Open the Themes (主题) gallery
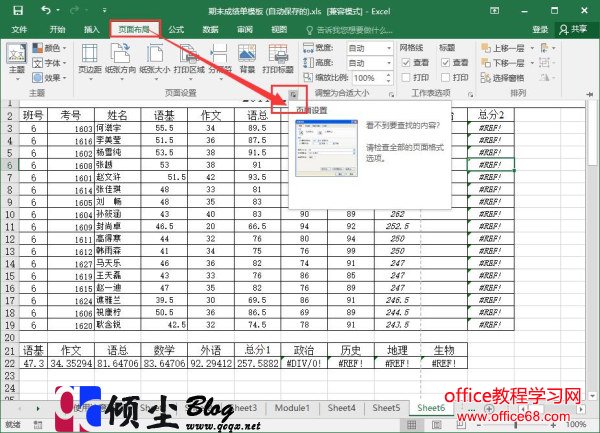The width and height of the screenshot is (600, 433). [16, 61]
